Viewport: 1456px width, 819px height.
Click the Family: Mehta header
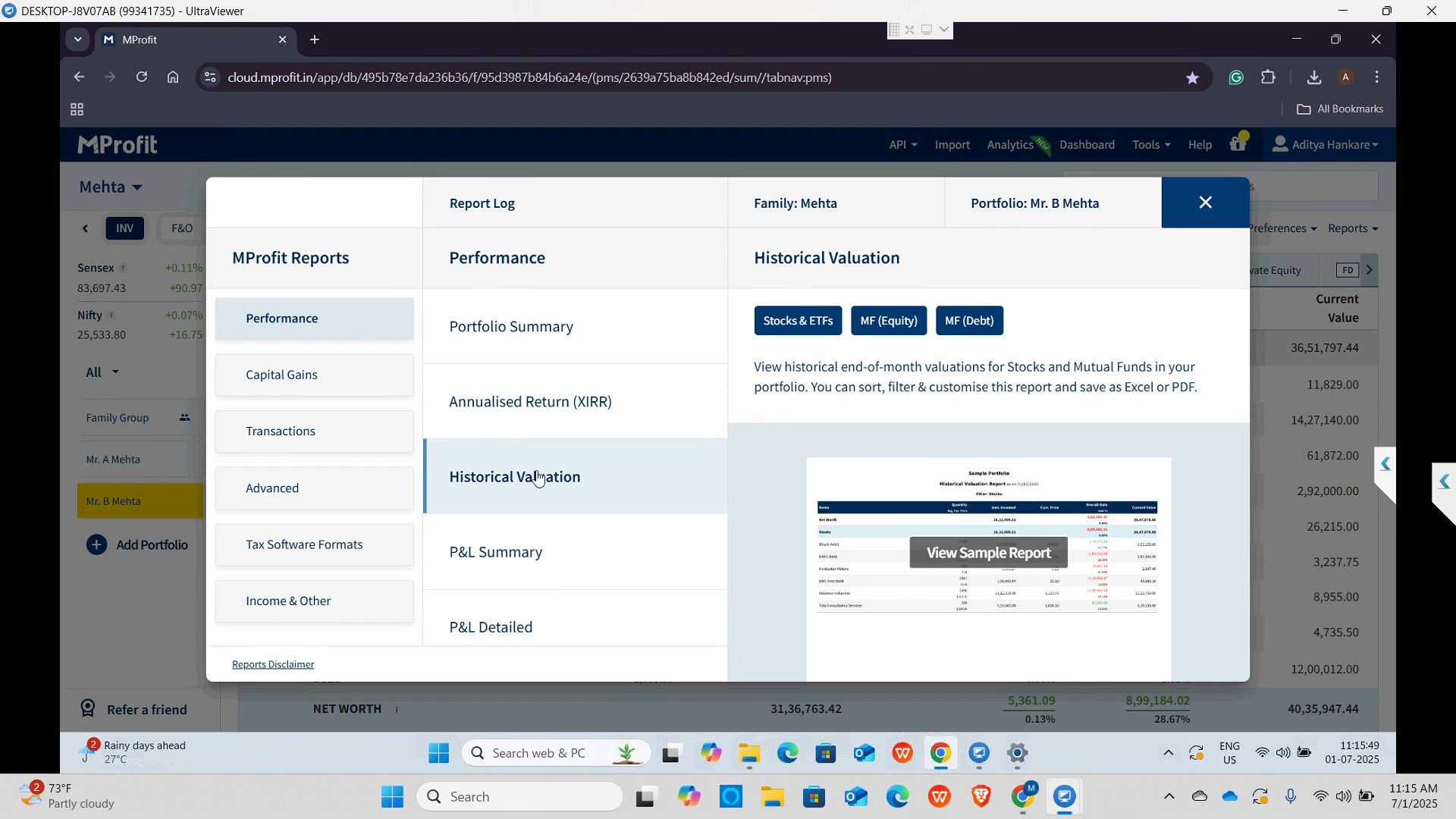[795, 203]
